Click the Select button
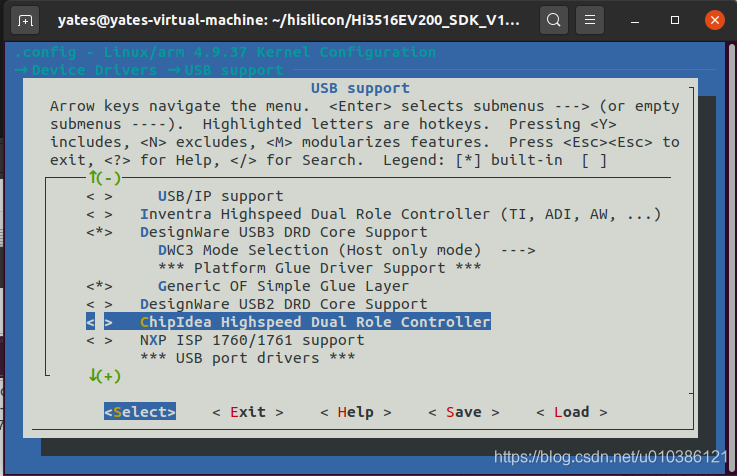737x476 pixels. pos(140,412)
